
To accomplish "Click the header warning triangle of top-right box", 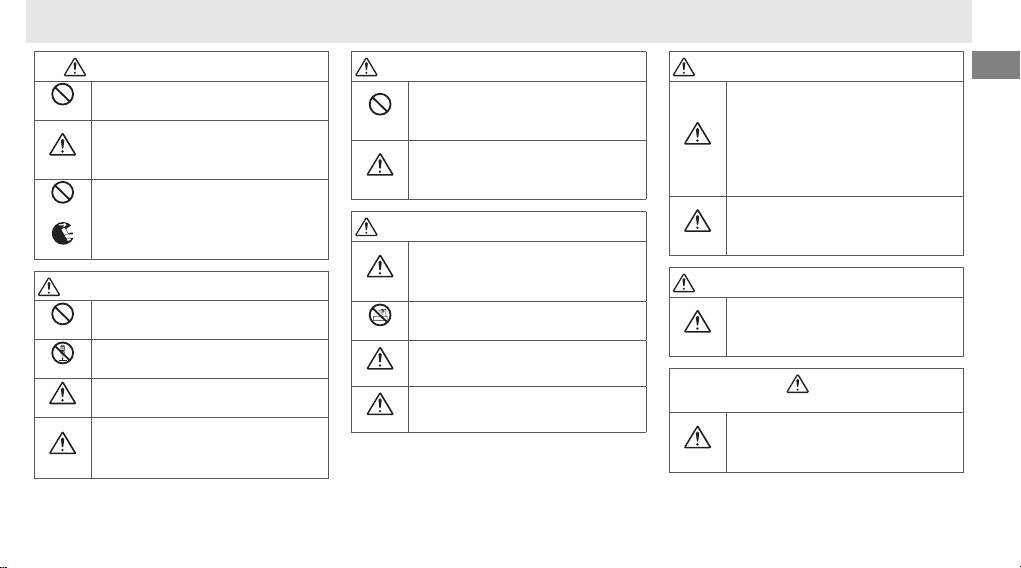I will 684,68.
